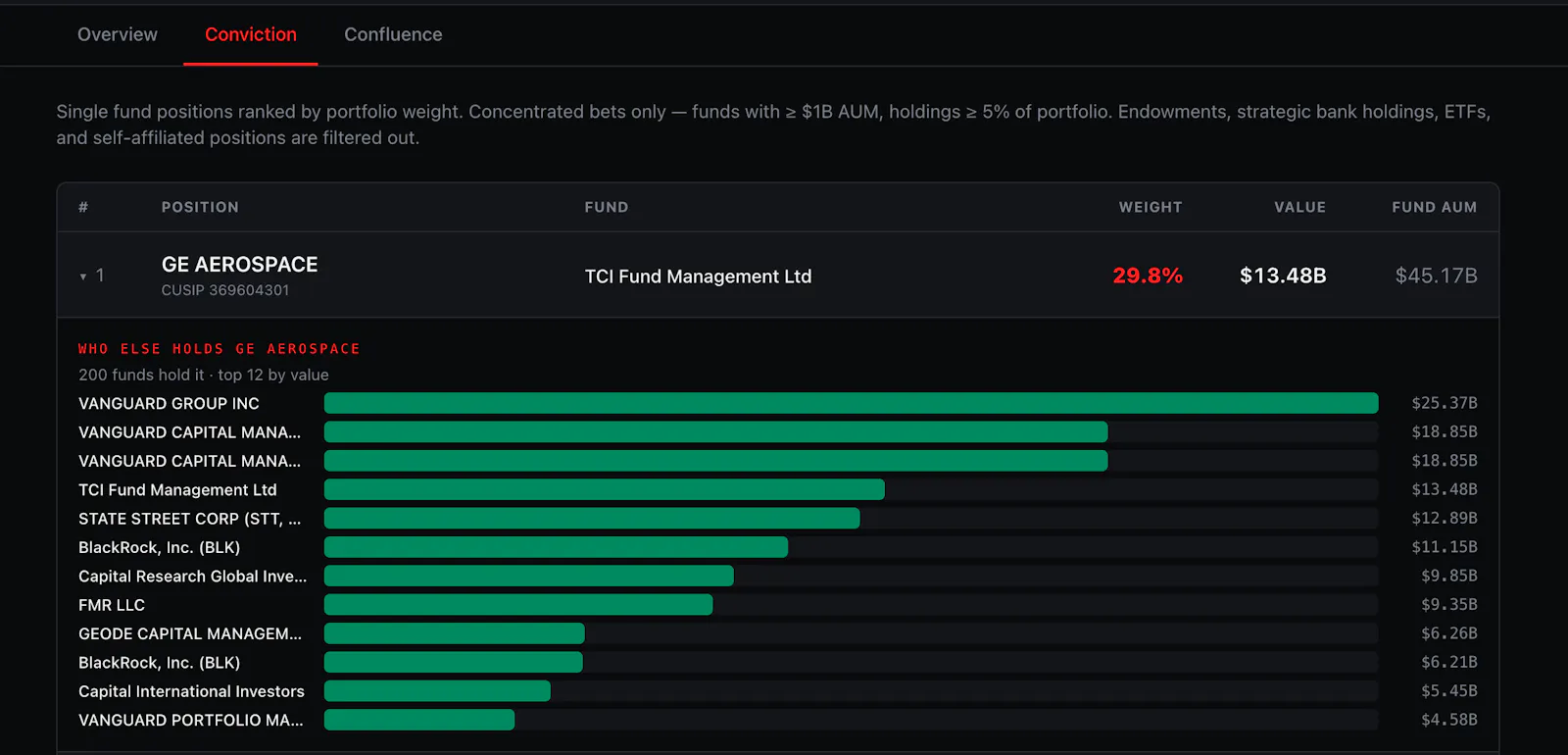1568x755 pixels.
Task: Click the FMR LLC holder label
Action: tap(112, 605)
